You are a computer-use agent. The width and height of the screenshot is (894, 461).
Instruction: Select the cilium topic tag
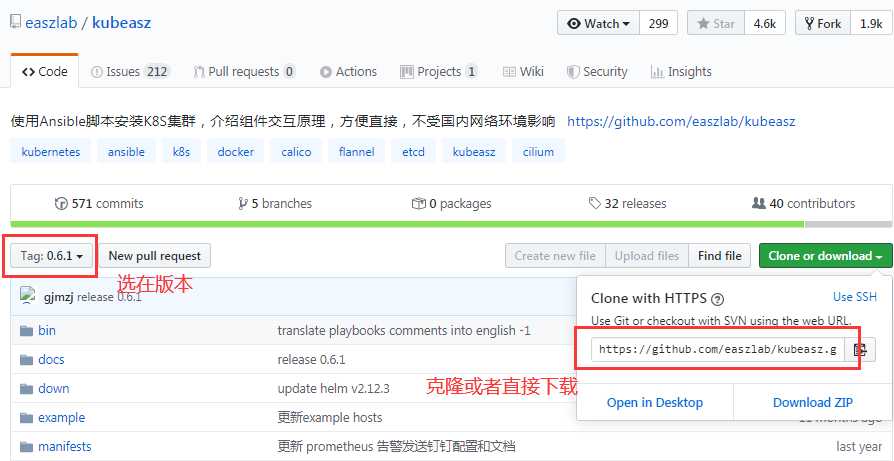pos(538,152)
